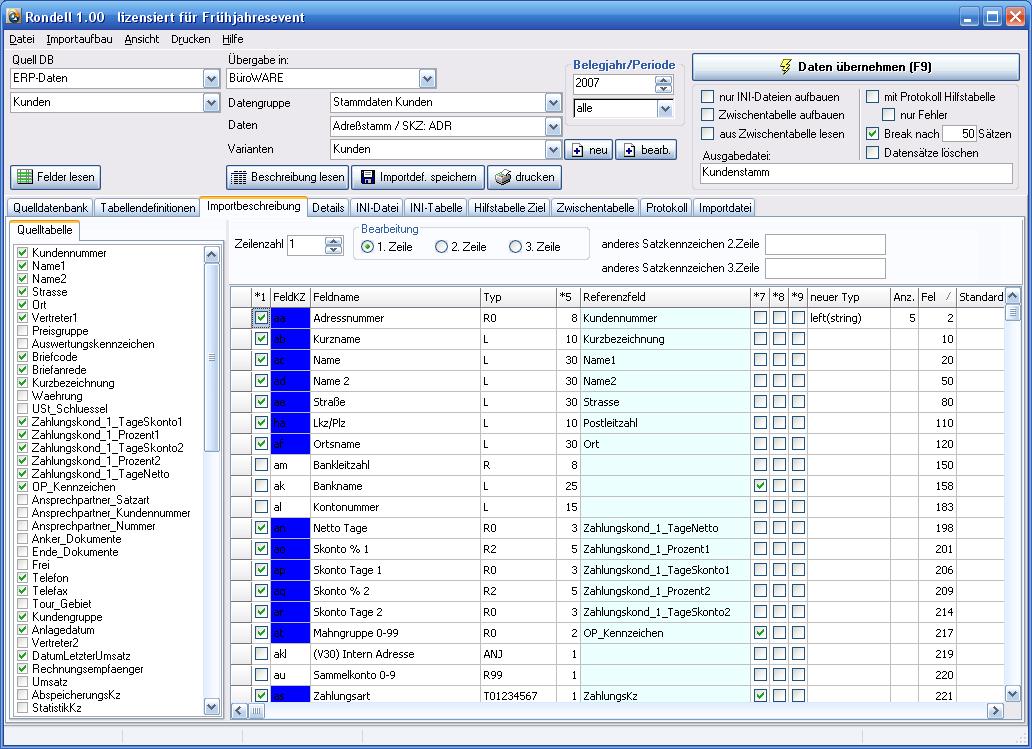Select the 2. Zeile radio button
1032x749 pixels.
(441, 247)
